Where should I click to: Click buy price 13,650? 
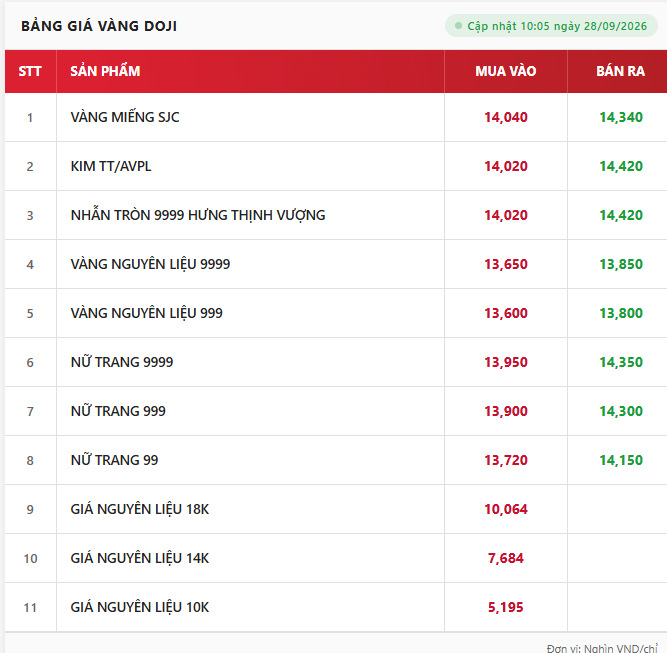(x=506, y=264)
